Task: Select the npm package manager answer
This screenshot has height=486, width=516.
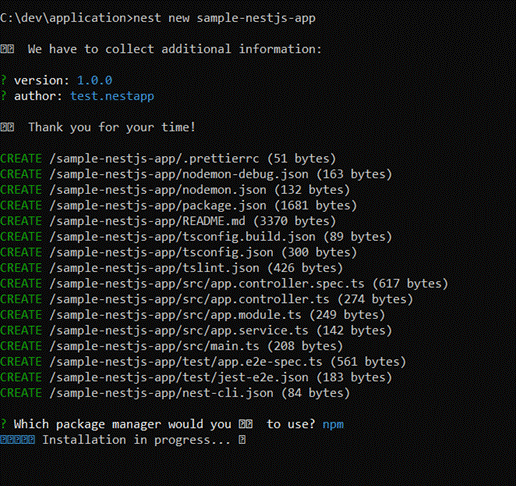Action: (333, 425)
